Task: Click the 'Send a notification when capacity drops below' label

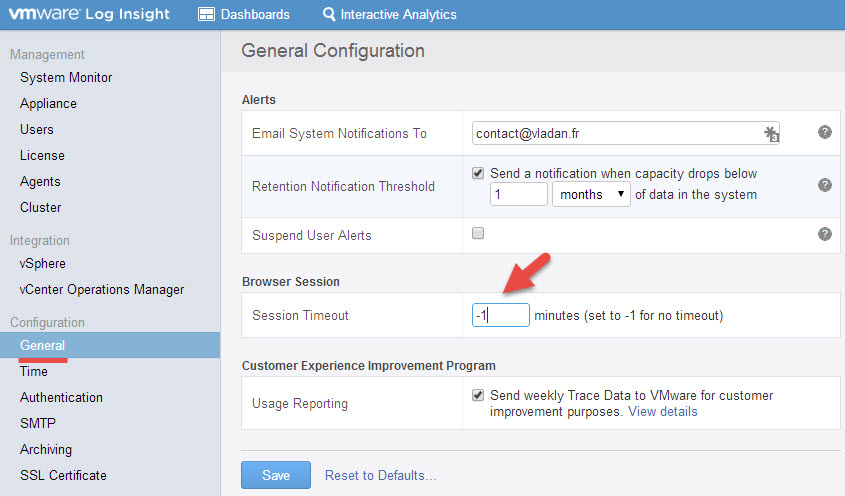Action: (624, 174)
